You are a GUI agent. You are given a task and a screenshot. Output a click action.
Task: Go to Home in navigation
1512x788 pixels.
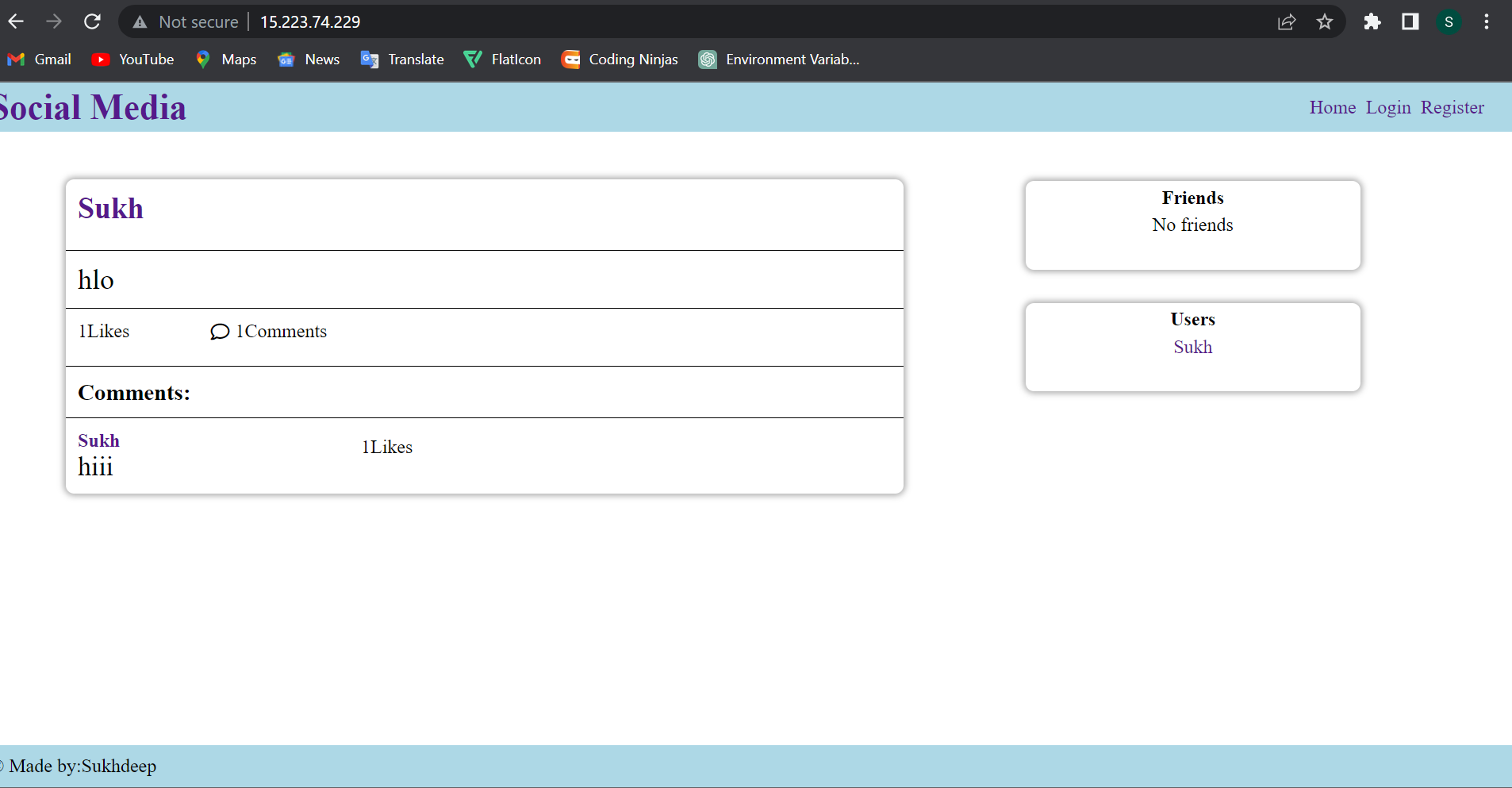(x=1333, y=107)
